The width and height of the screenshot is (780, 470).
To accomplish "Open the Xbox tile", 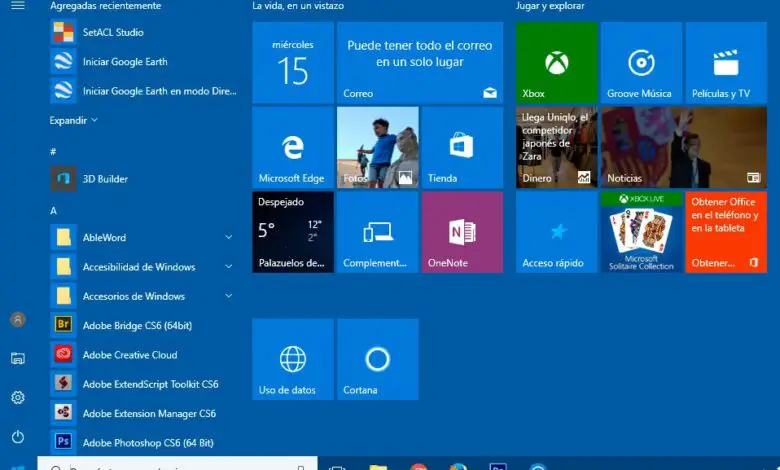I will [x=557, y=63].
